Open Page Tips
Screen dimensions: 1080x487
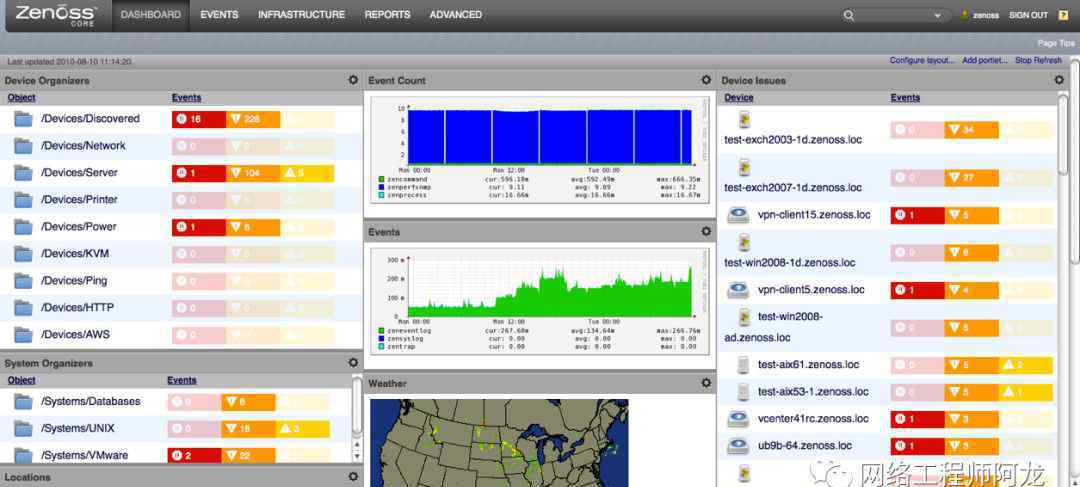point(1056,43)
